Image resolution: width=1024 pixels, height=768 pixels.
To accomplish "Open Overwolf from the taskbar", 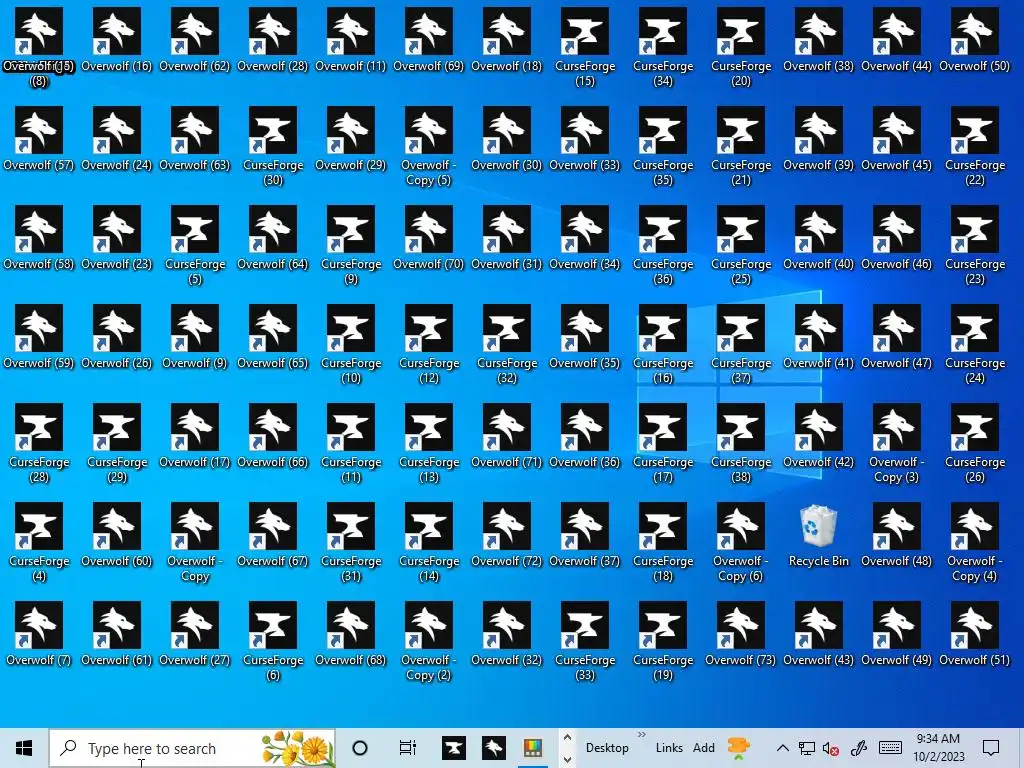I will point(494,748).
